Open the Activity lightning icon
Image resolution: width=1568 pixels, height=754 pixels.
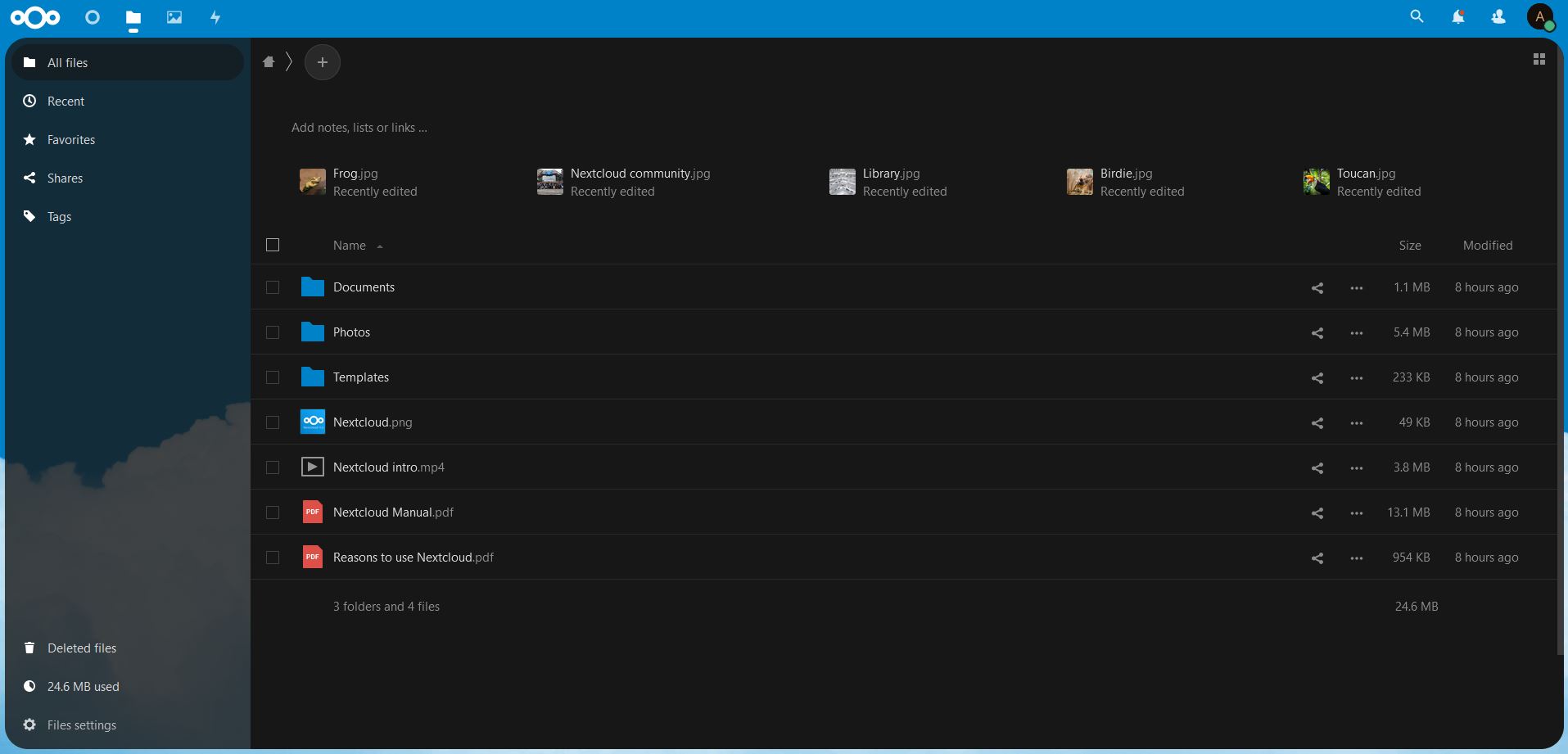point(215,17)
